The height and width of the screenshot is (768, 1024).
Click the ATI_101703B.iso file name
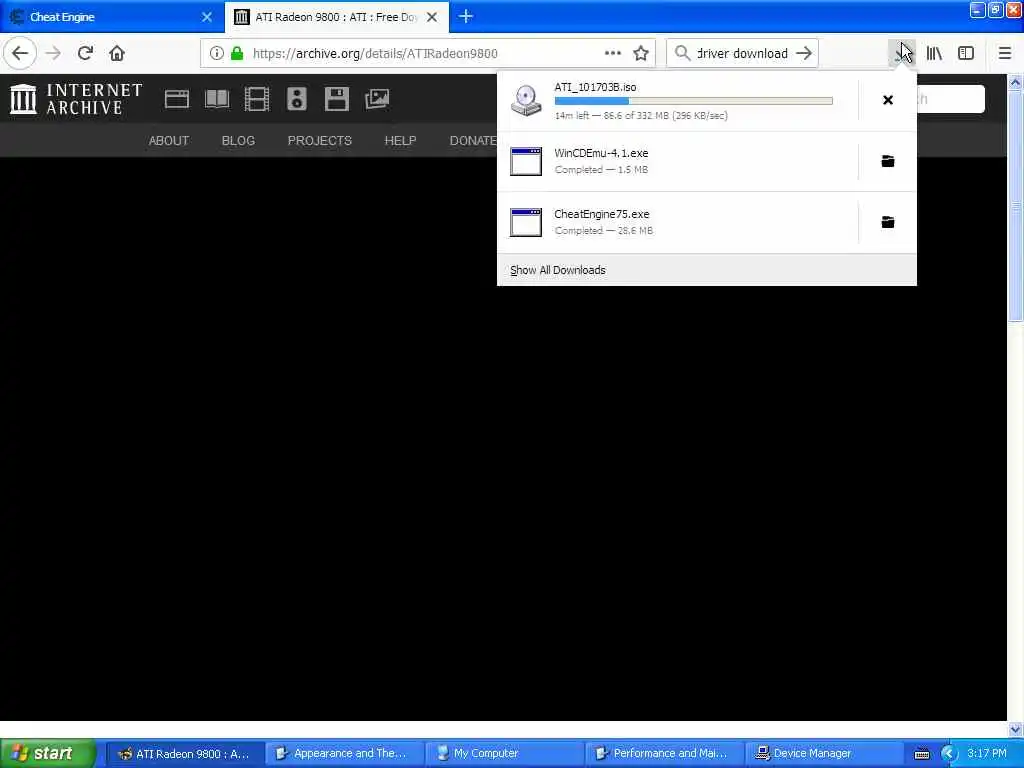(x=596, y=87)
